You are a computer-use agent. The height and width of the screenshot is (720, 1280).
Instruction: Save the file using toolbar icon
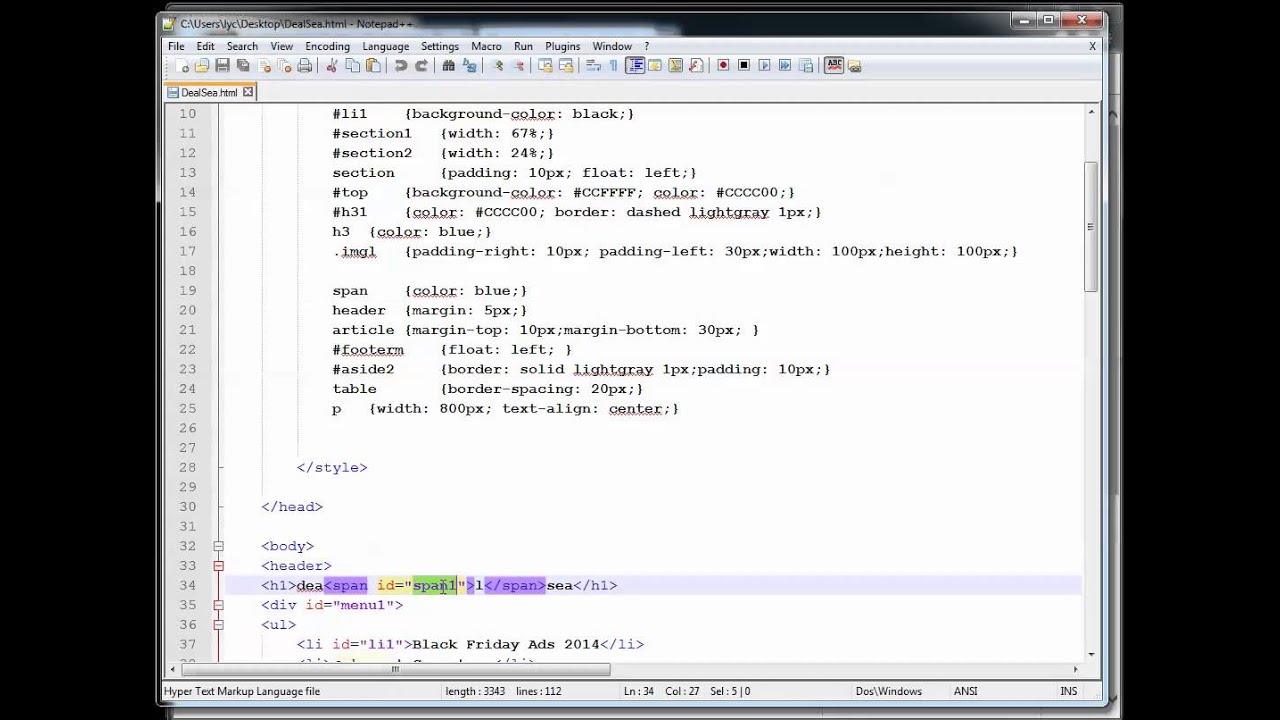222,66
